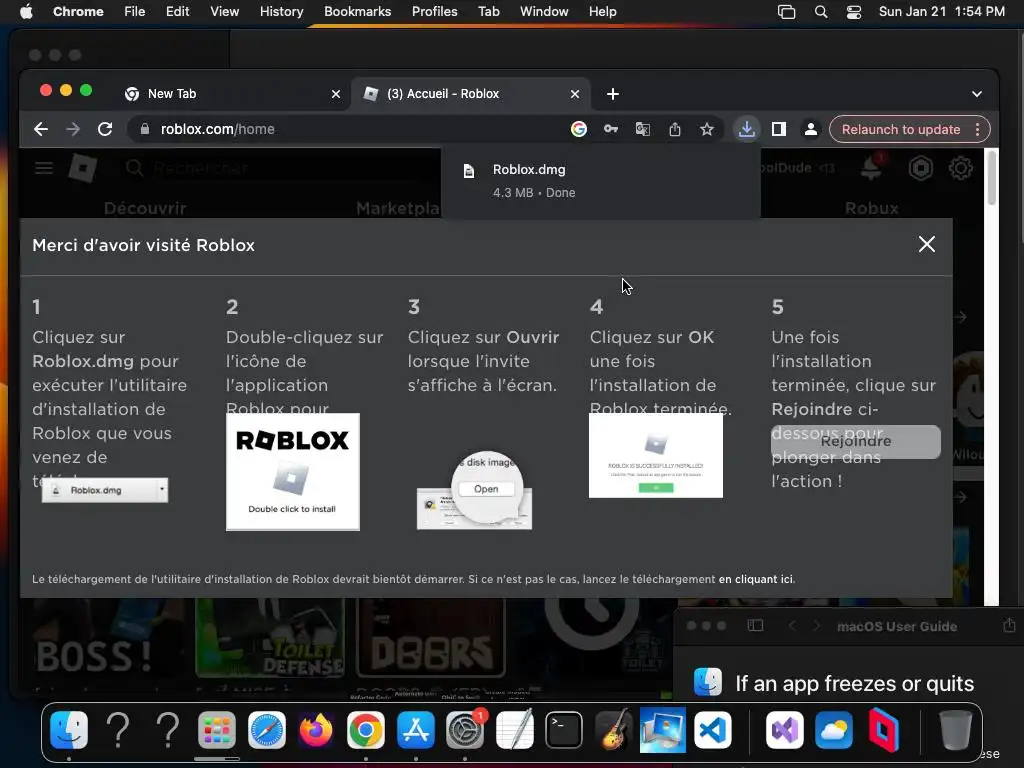Screen dimensions: 1024x768
Task: Click the Spotlight search icon
Action: coord(821,12)
